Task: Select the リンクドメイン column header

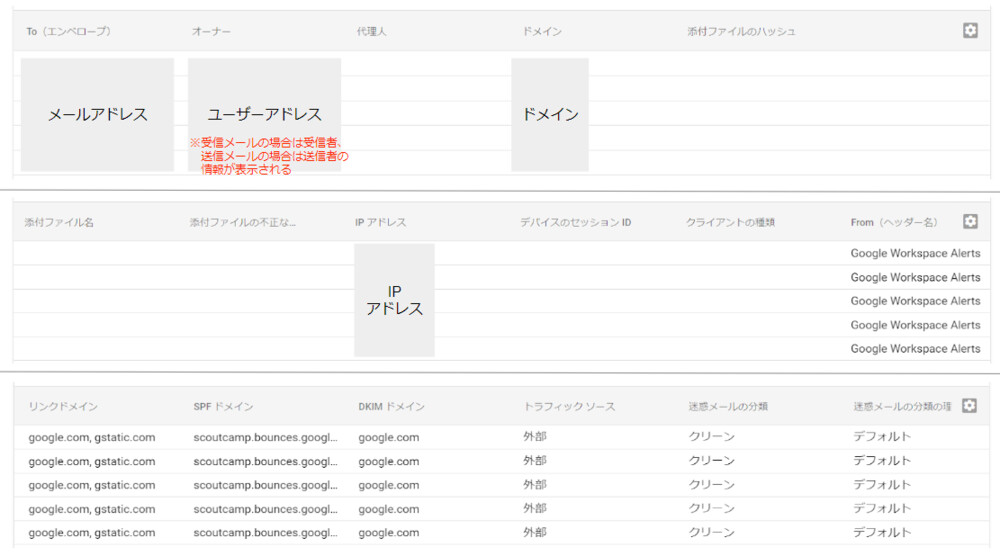Action: coord(63,407)
